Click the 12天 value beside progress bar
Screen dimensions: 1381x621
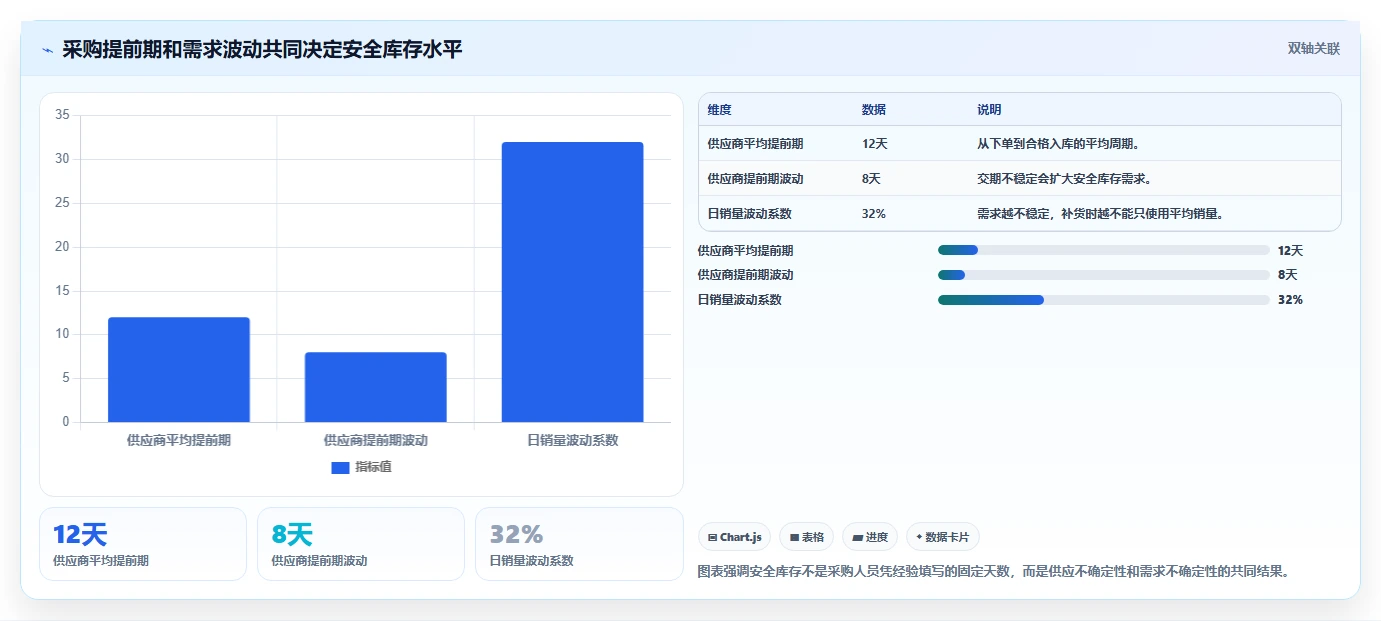[x=1290, y=251]
